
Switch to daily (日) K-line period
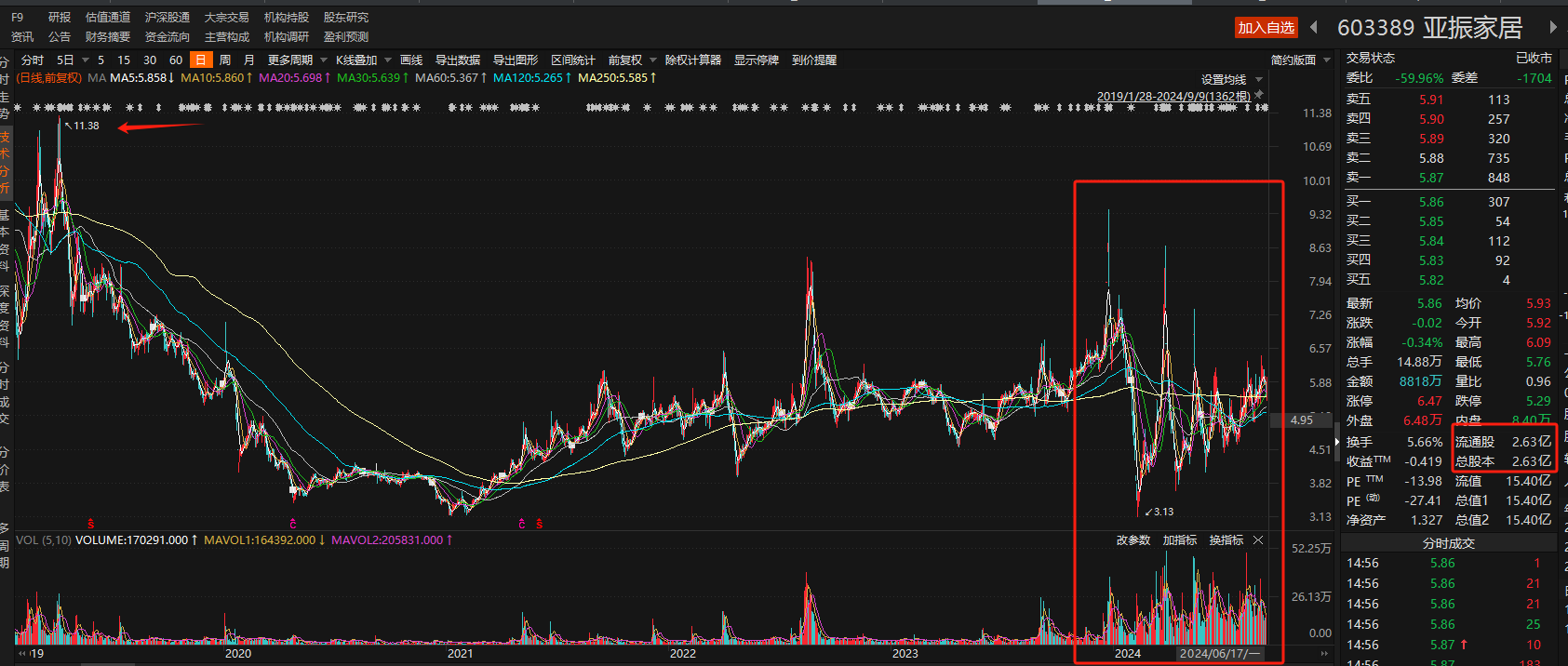point(200,60)
